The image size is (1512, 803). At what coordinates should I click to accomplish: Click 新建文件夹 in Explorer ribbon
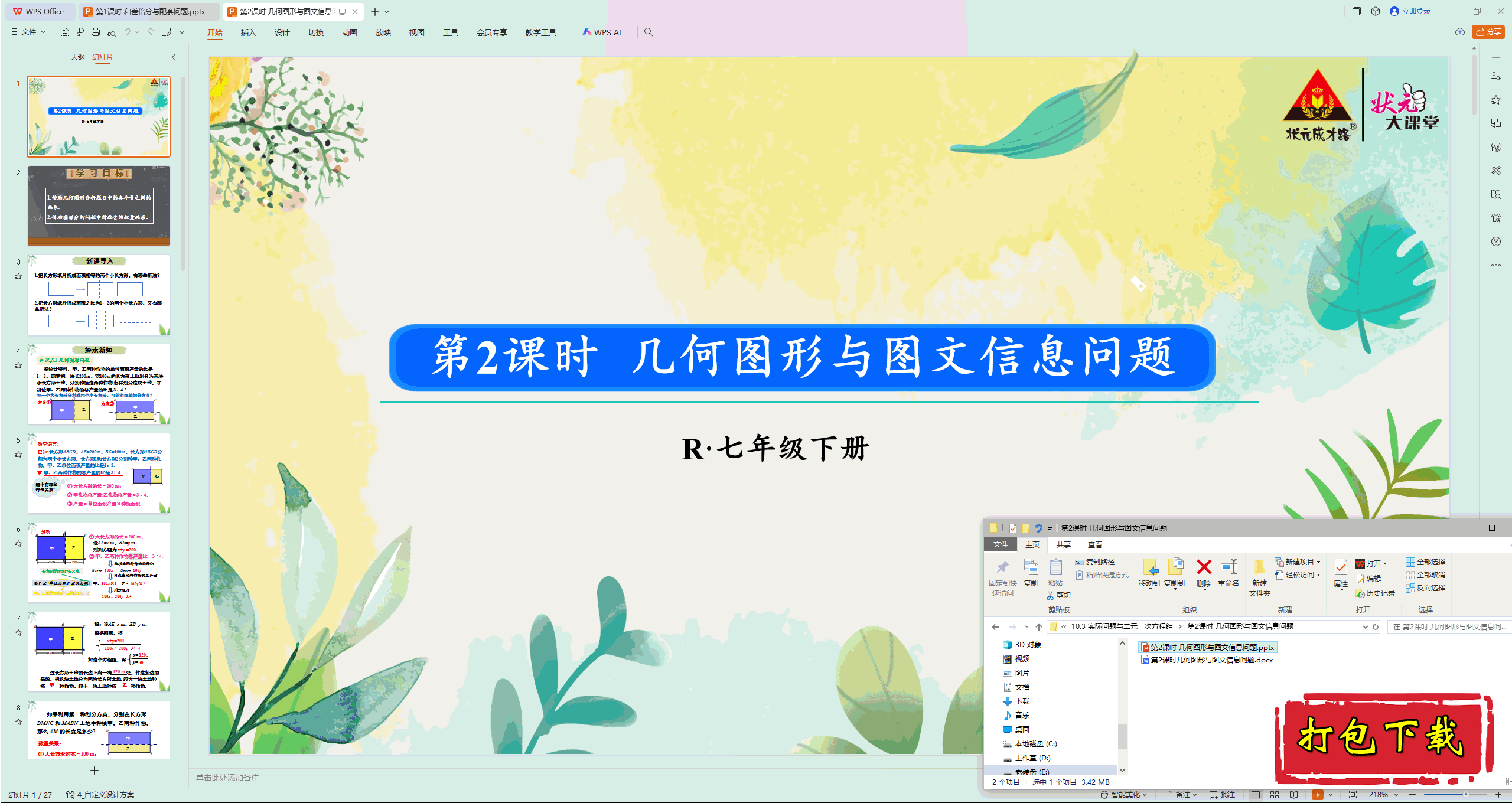pos(1259,577)
